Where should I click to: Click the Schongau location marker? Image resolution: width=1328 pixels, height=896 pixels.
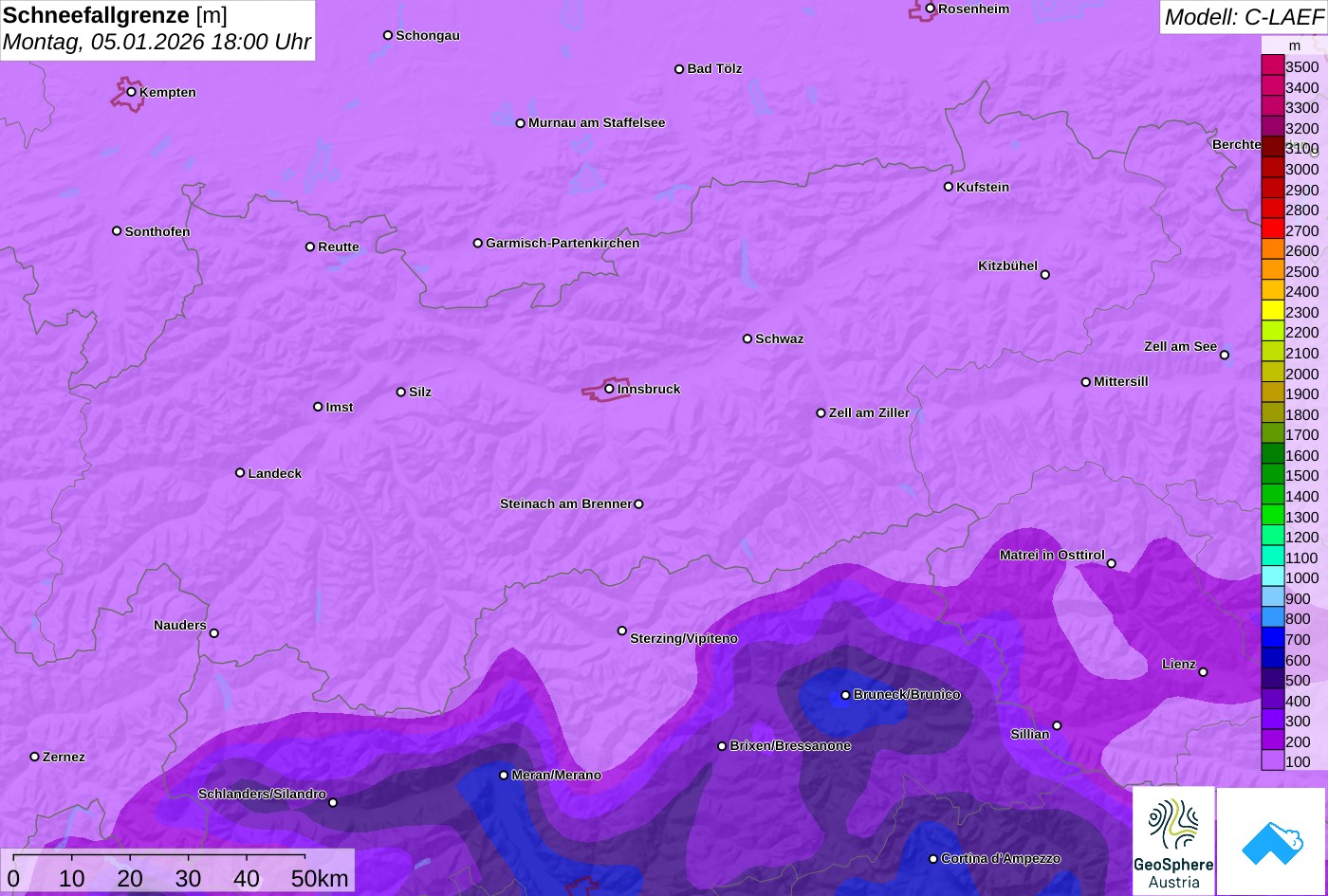pyautogui.click(x=388, y=35)
